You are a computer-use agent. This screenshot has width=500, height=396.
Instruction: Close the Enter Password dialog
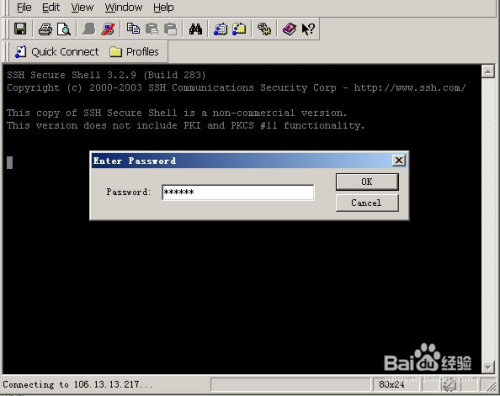coord(399,160)
